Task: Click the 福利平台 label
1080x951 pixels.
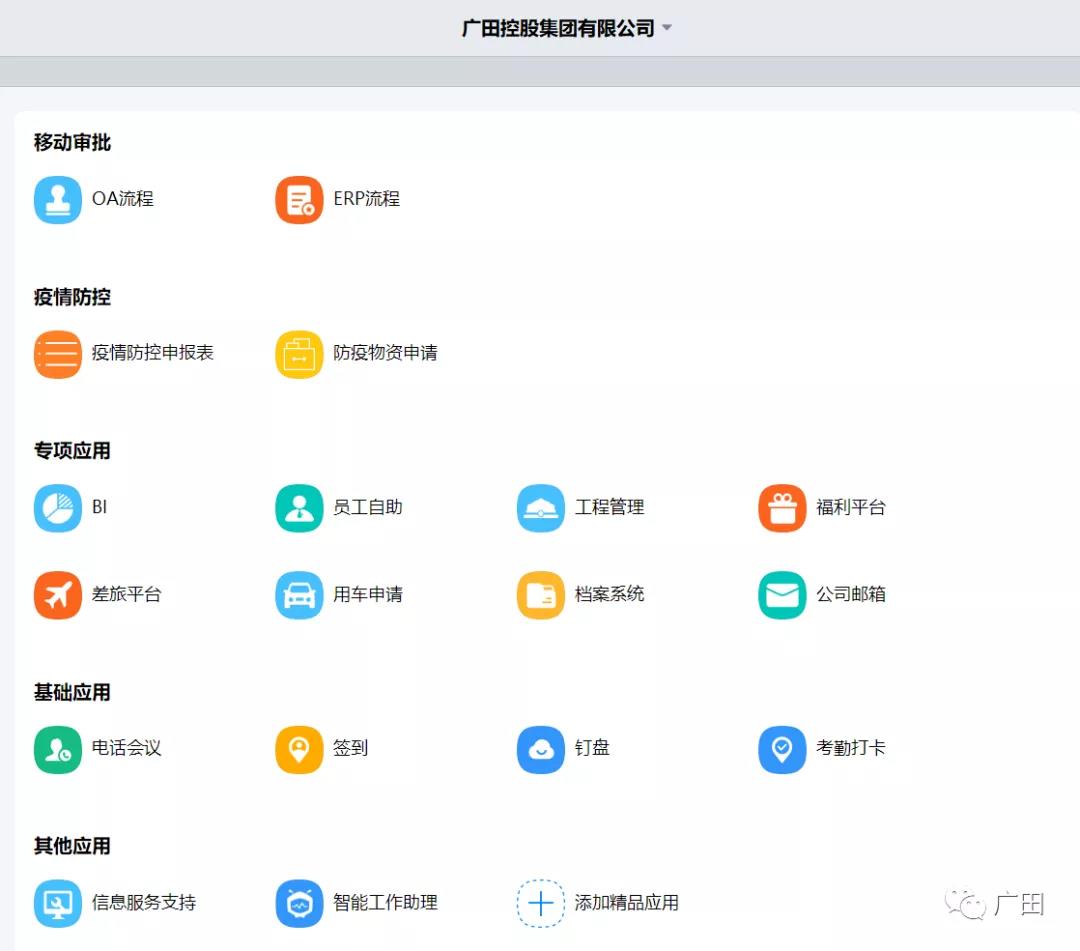Action: pyautogui.click(x=851, y=508)
